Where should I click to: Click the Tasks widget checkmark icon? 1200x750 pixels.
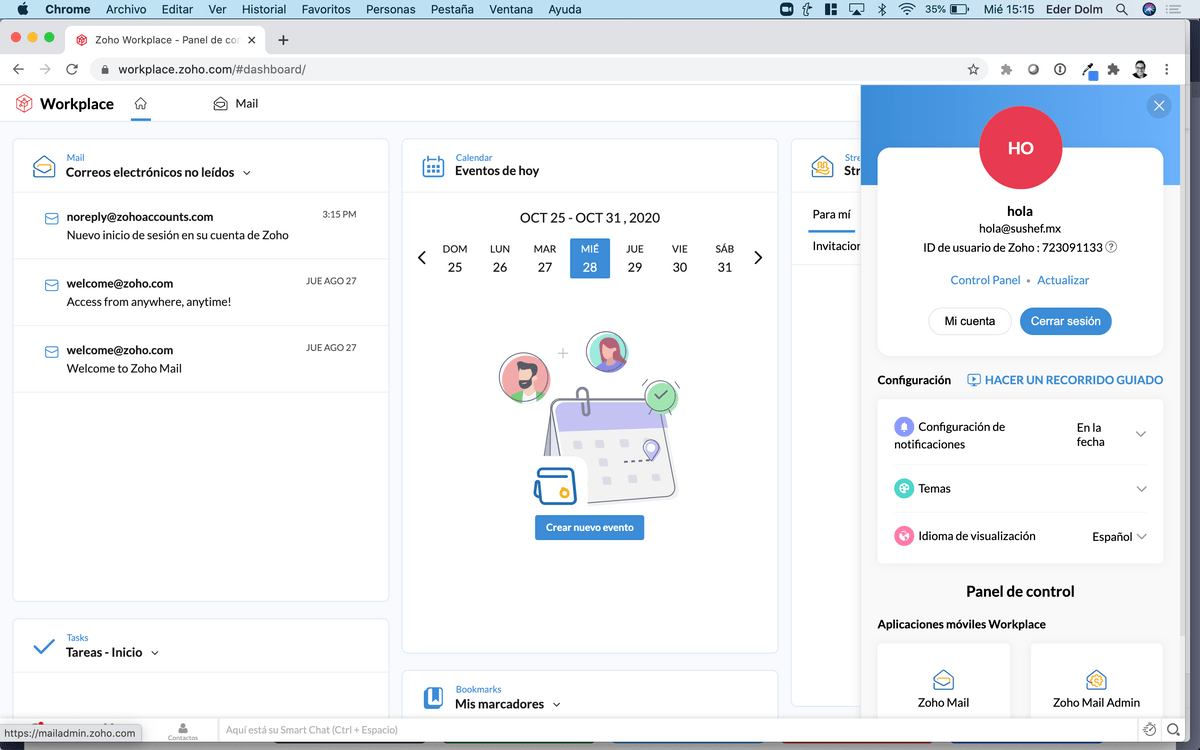click(44, 647)
